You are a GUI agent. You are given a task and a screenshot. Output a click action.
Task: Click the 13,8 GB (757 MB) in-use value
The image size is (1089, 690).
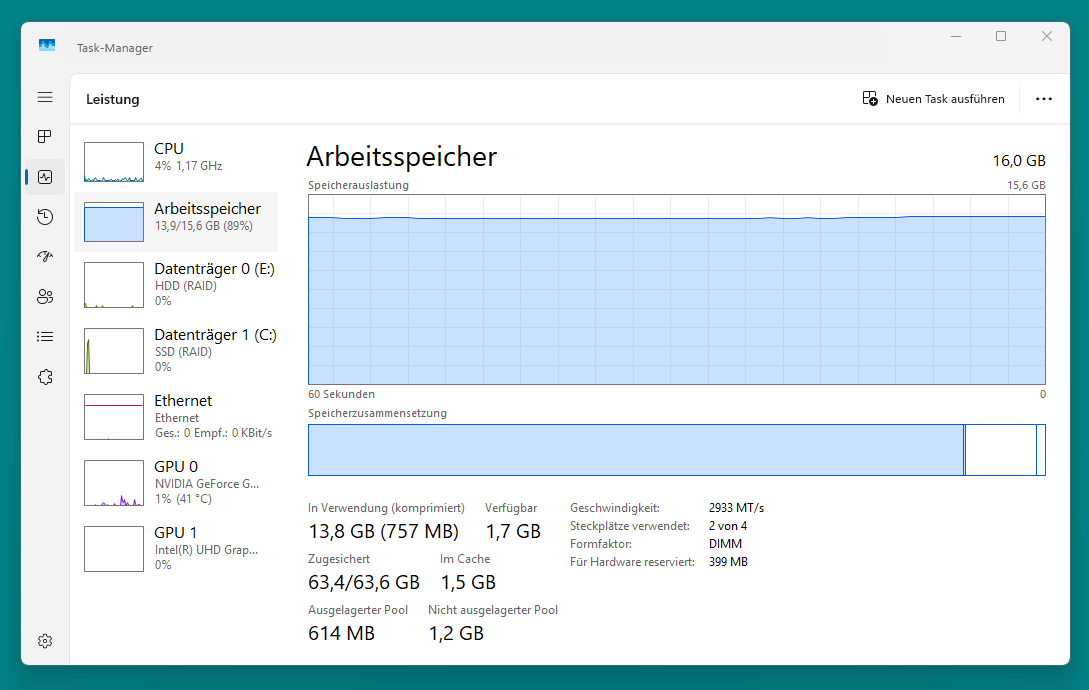click(383, 532)
